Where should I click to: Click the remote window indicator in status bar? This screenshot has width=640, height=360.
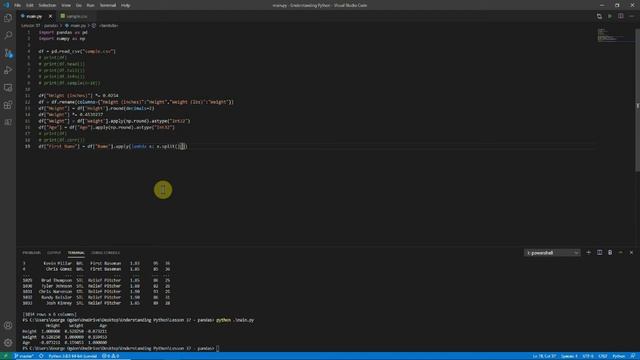pyautogui.click(x=6, y=356)
